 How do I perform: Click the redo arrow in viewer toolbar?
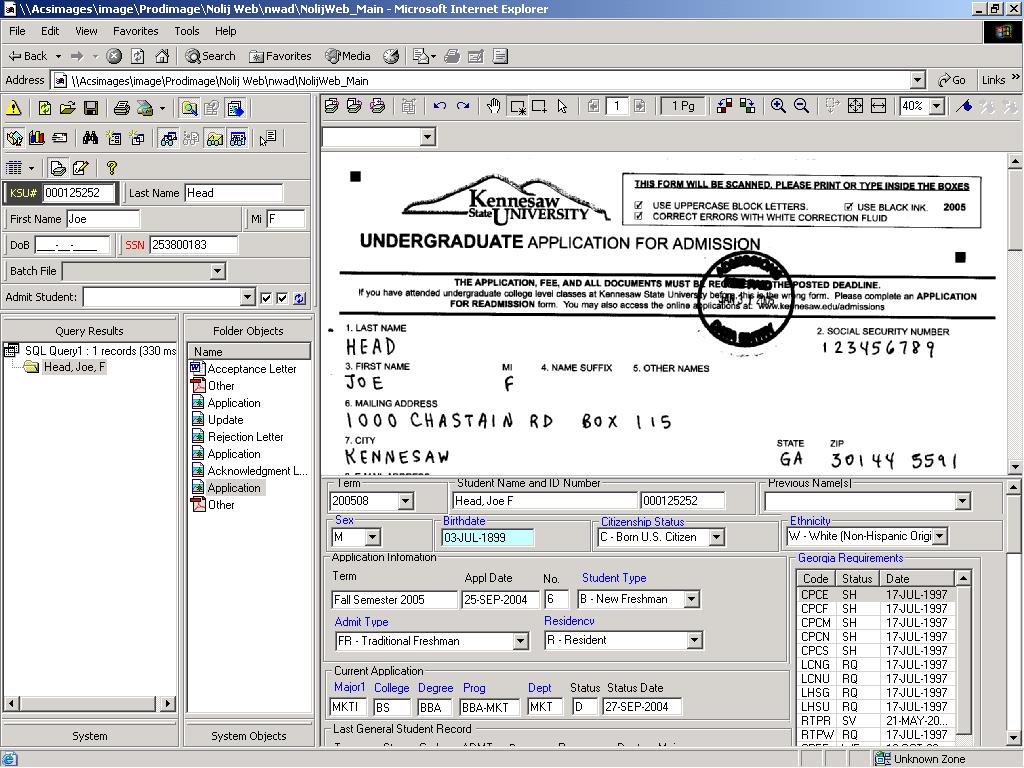(x=463, y=106)
